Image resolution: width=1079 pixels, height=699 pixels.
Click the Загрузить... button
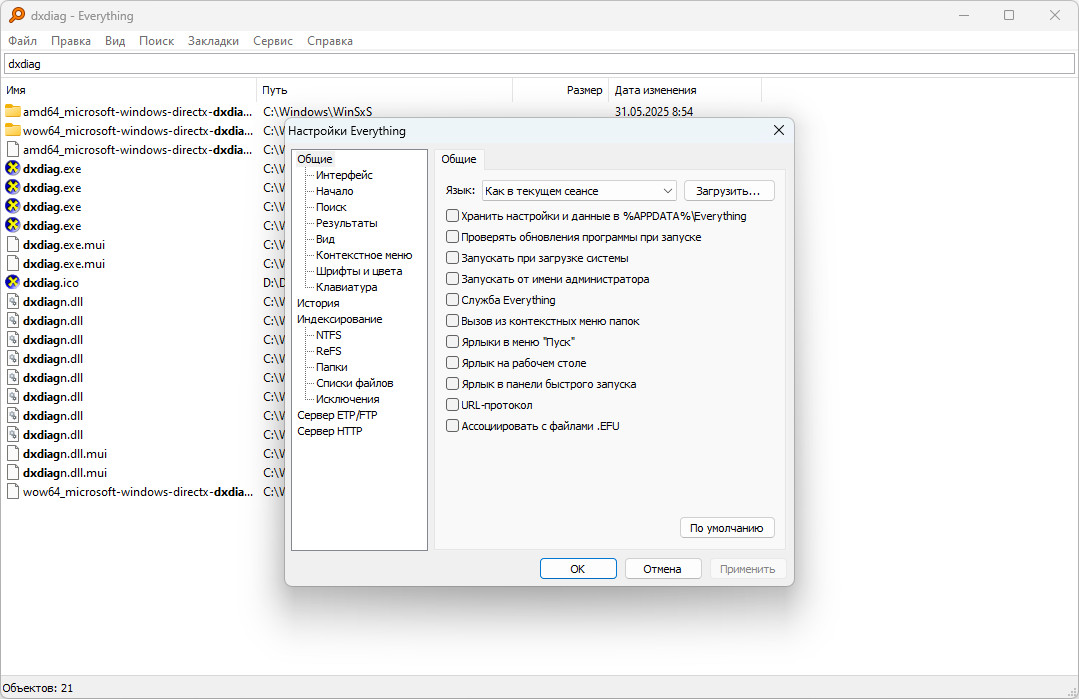tap(729, 191)
